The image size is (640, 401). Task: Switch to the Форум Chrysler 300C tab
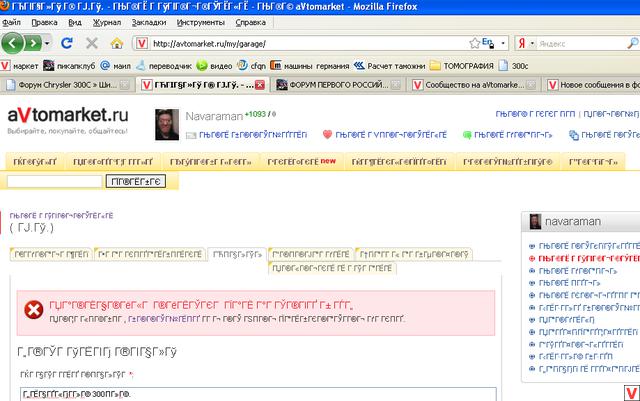[67, 85]
